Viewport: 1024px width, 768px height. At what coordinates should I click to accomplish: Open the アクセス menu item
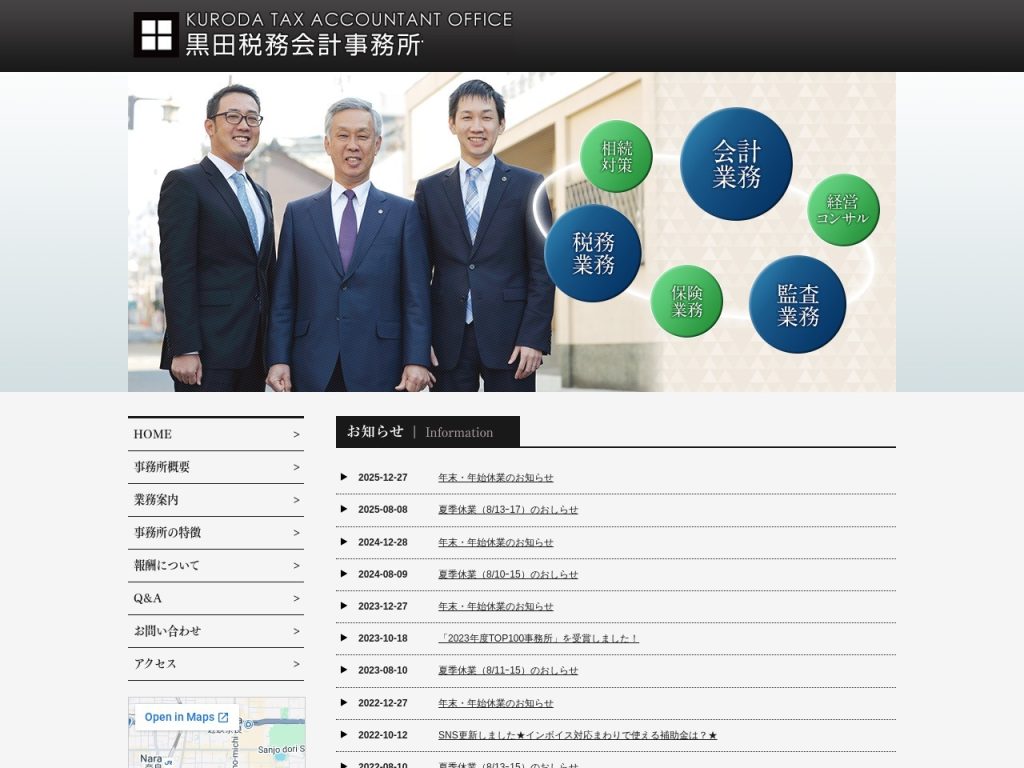tap(216, 664)
